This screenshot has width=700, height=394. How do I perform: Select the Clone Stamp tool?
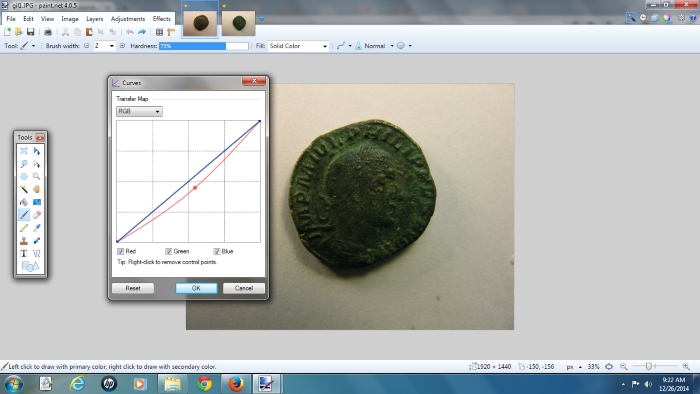tap(24, 241)
